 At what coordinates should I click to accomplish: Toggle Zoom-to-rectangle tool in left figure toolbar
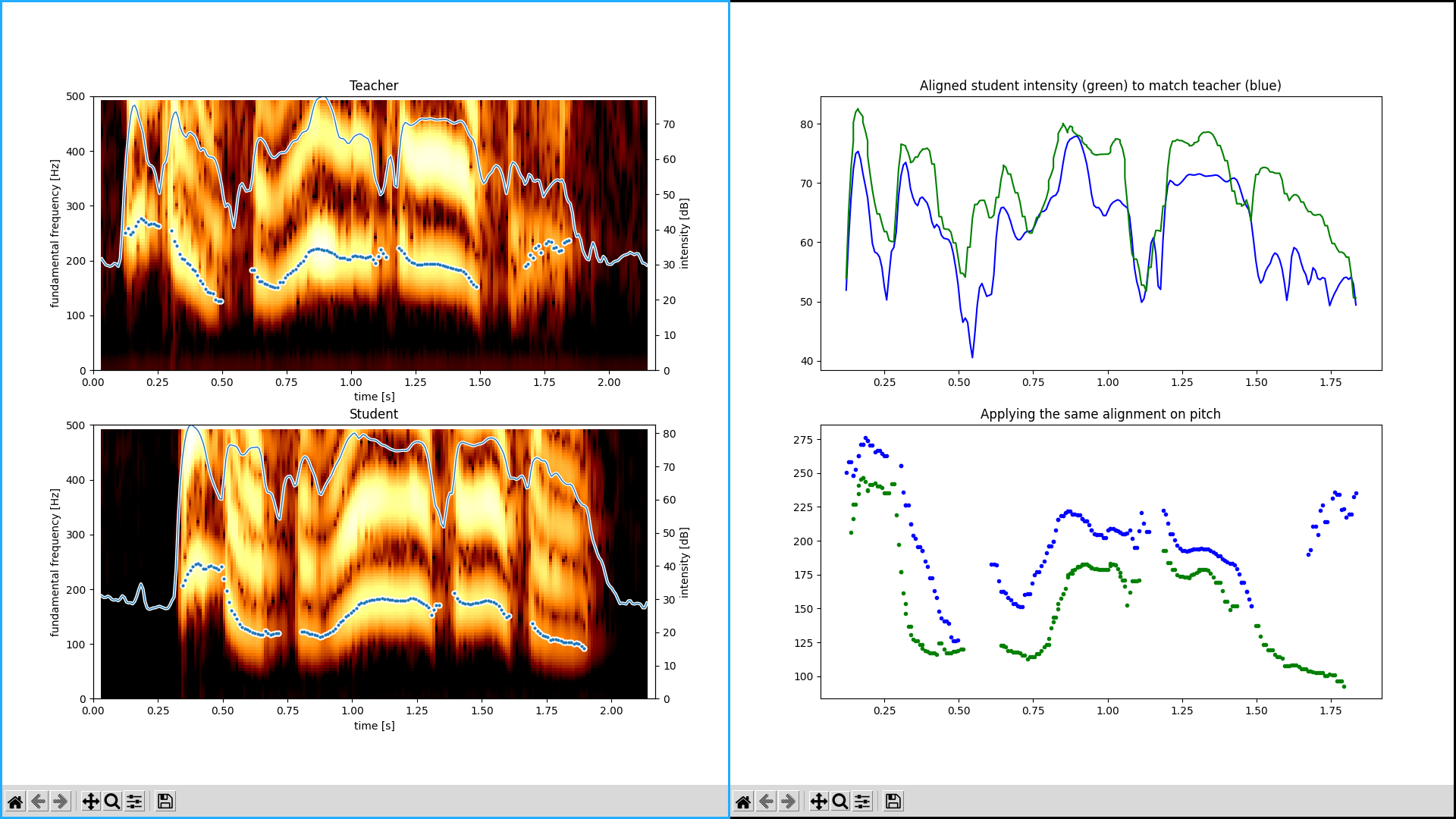point(112,802)
